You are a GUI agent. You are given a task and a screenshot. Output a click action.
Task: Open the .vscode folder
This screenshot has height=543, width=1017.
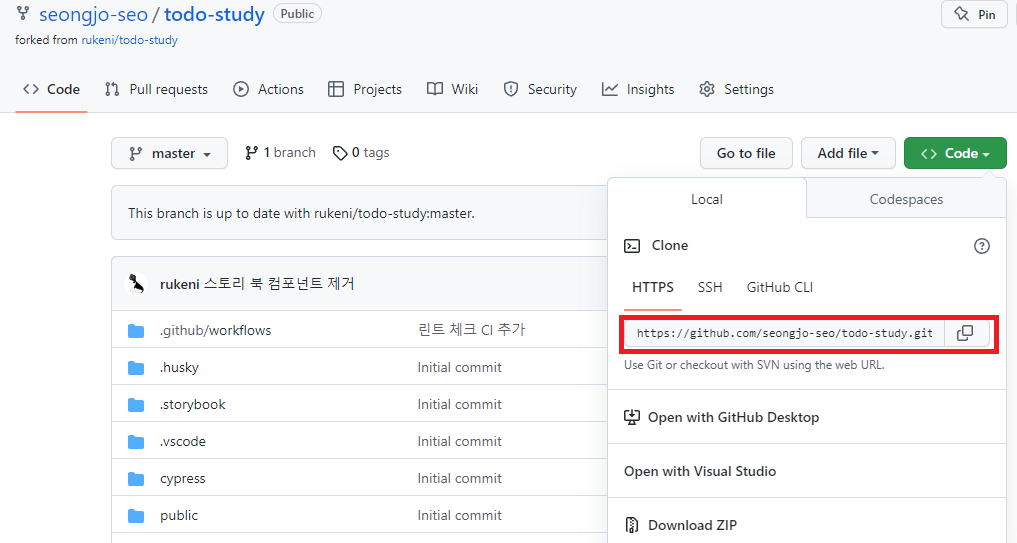coord(183,441)
